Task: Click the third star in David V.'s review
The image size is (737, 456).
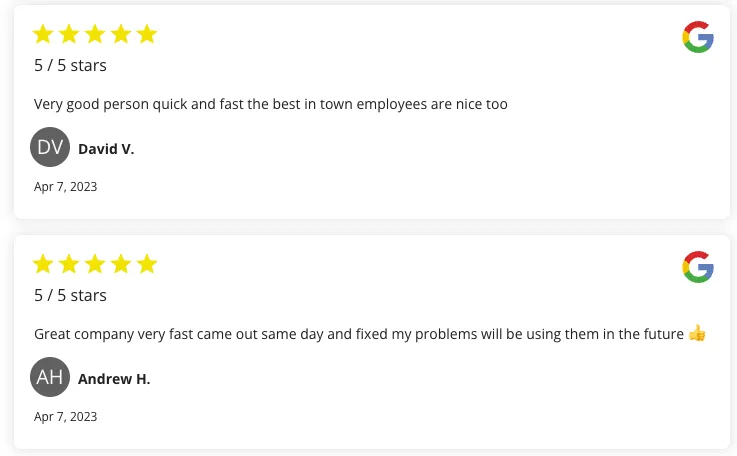Action: pyautogui.click(x=95, y=35)
